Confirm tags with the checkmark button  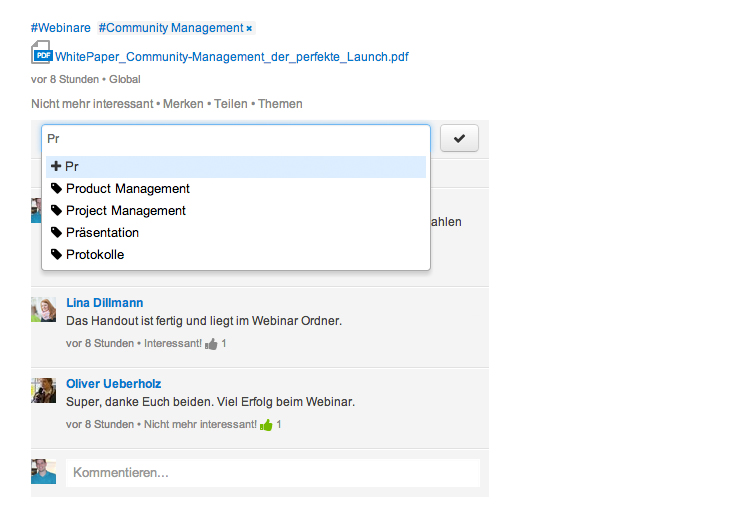[x=459, y=138]
